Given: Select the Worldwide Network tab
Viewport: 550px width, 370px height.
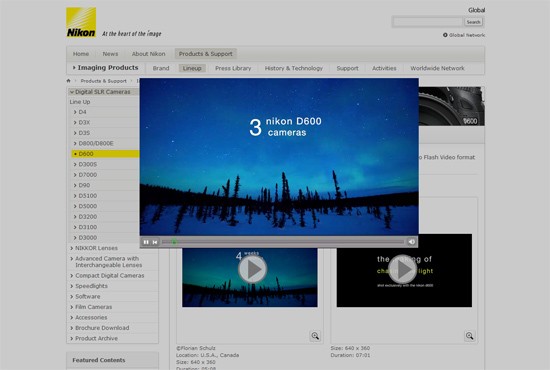Looking at the screenshot, I should 437,68.
